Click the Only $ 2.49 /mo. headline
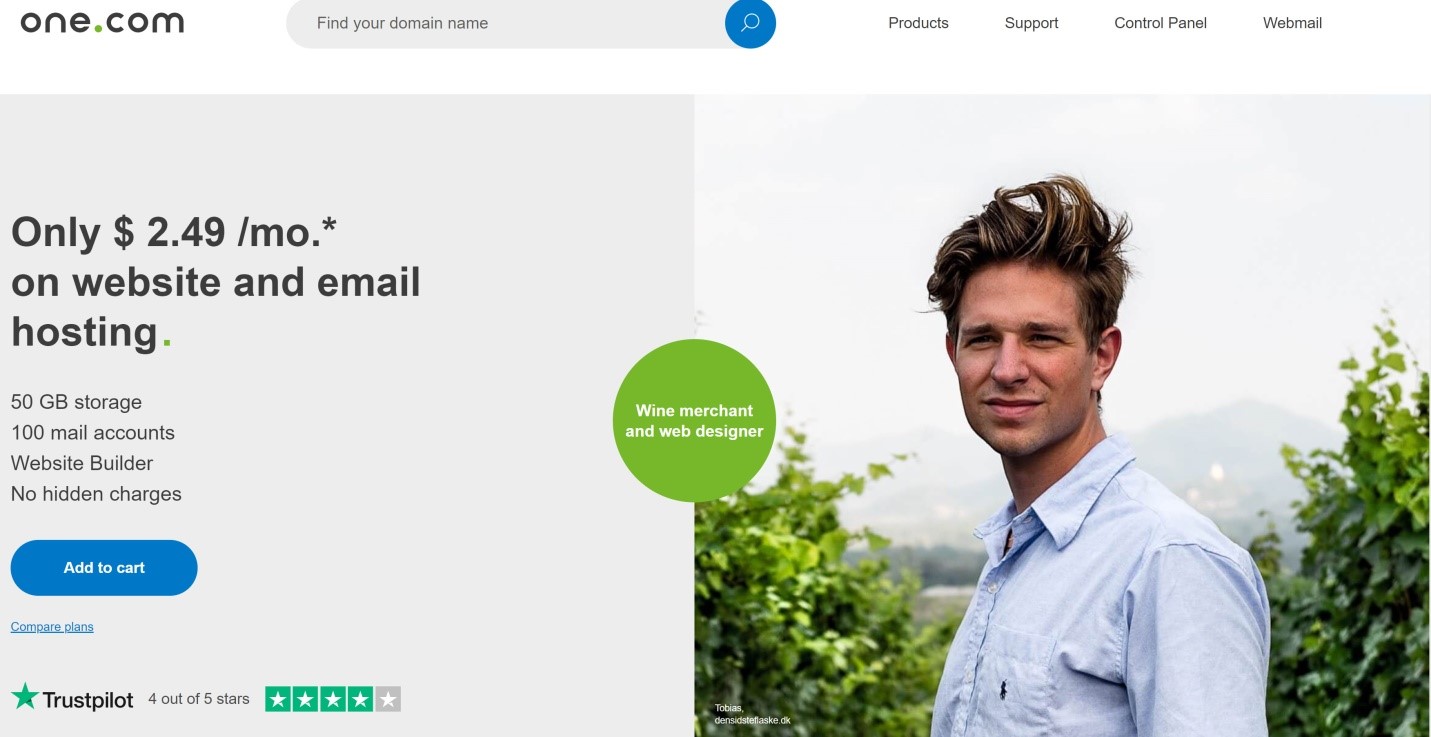Image resolution: width=1431 pixels, height=737 pixels. tap(174, 232)
